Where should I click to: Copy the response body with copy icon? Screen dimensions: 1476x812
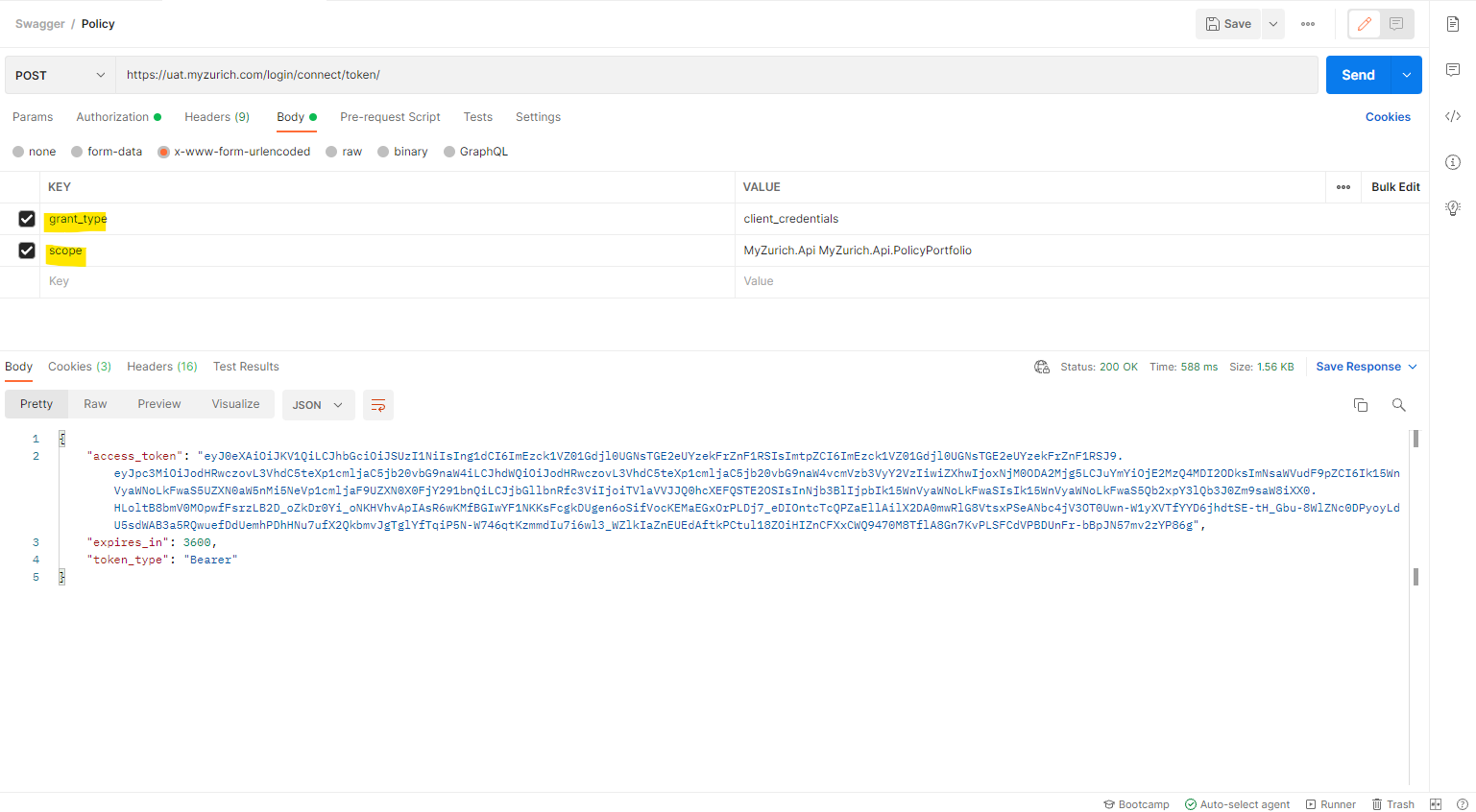pyautogui.click(x=1361, y=405)
